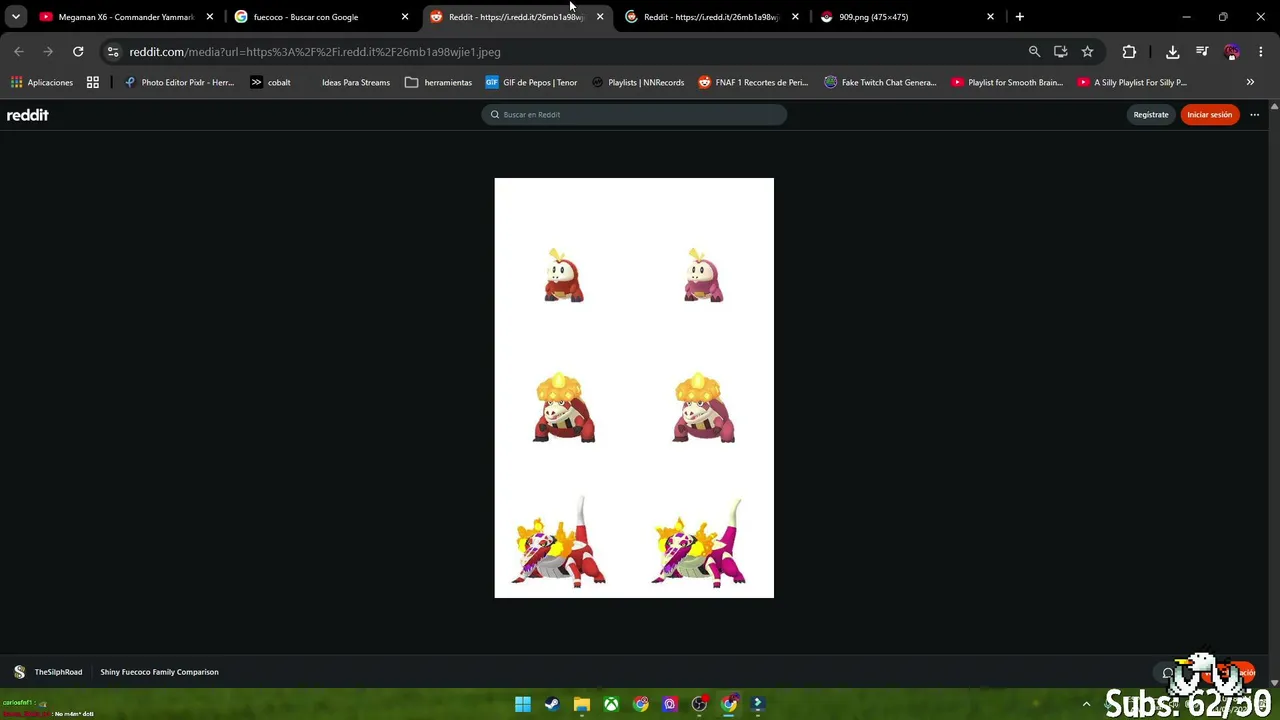Open the GIF de Pepos Tenor bookmark
The height and width of the screenshot is (720, 1280).
(531, 82)
